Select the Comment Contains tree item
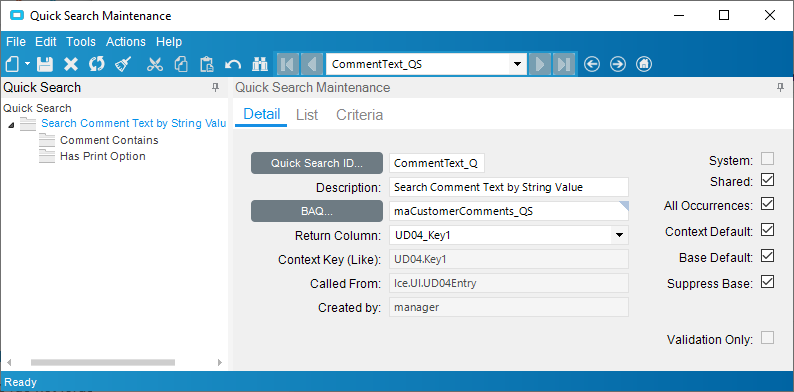This screenshot has height=392, width=794. tap(109, 140)
